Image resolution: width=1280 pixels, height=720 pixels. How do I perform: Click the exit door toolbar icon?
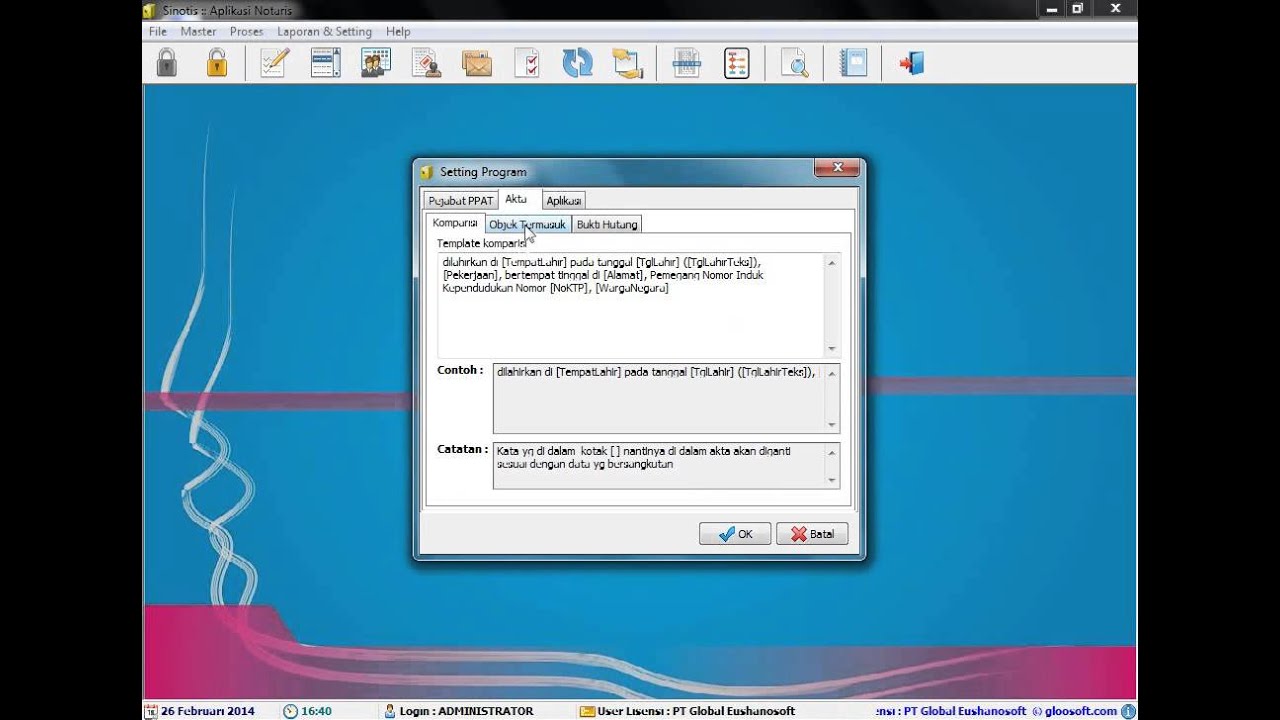(911, 63)
